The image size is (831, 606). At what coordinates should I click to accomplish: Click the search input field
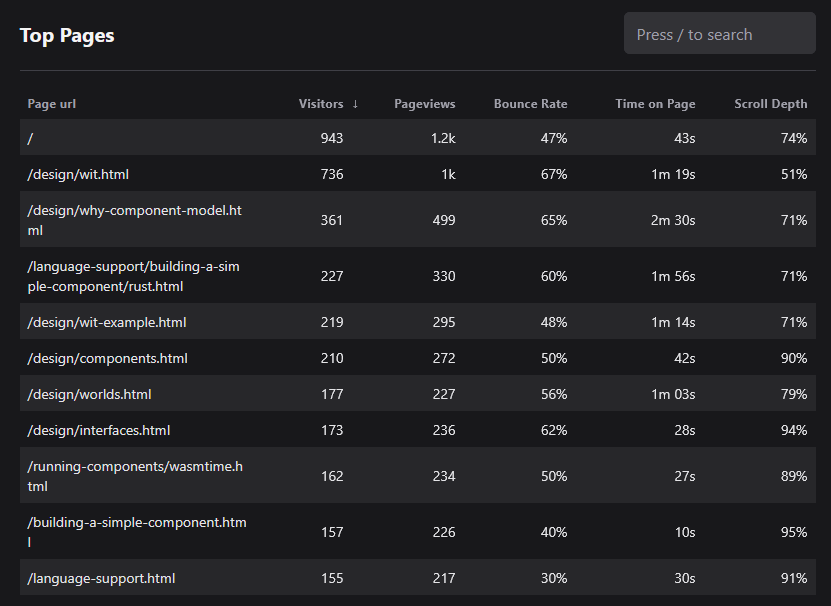click(x=719, y=34)
